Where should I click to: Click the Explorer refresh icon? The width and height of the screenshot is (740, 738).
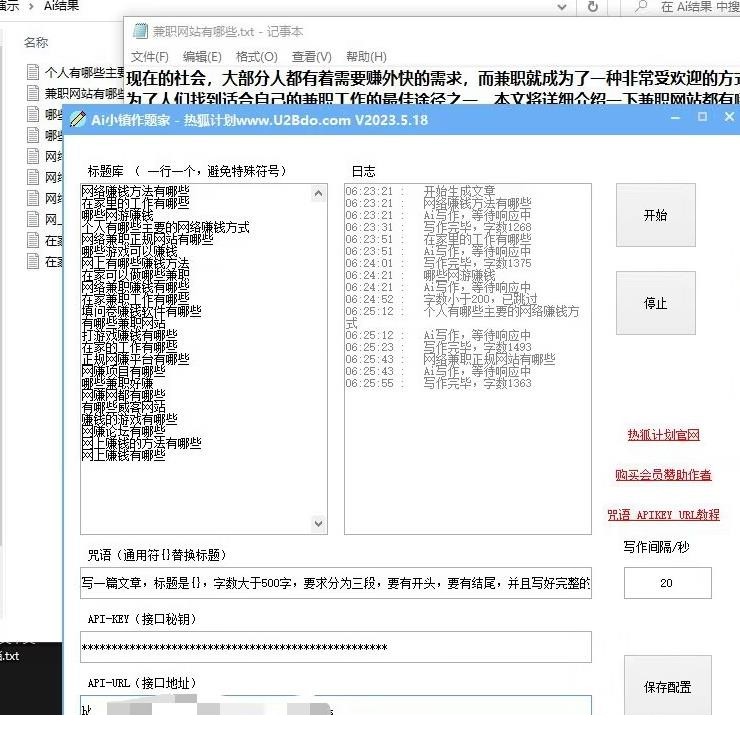pos(593,7)
